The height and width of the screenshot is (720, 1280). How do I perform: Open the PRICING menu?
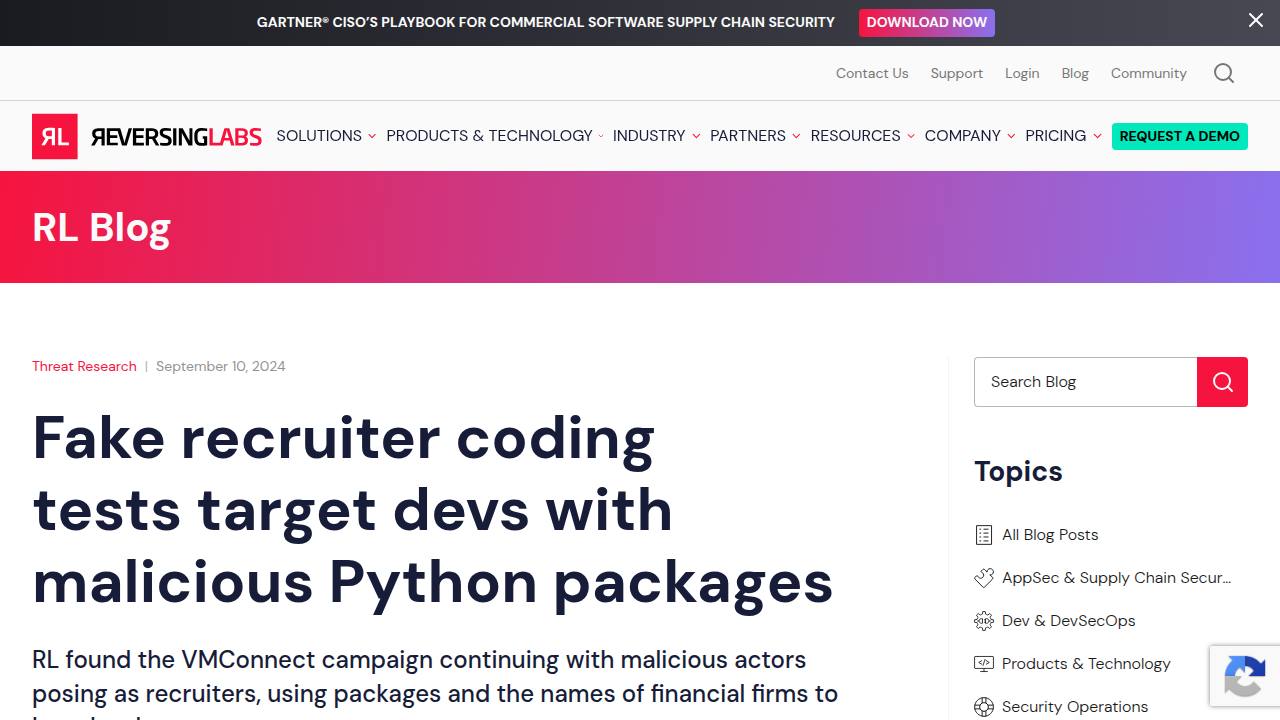tap(1055, 136)
